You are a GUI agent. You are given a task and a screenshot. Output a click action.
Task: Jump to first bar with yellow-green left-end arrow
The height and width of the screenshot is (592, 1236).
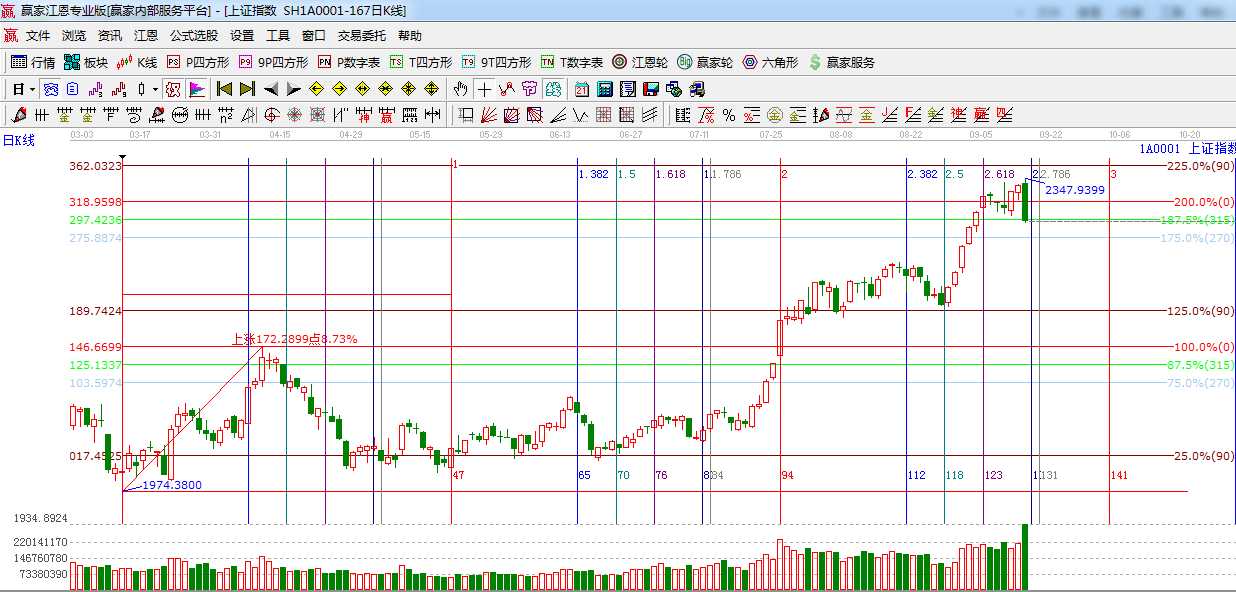(x=224, y=89)
